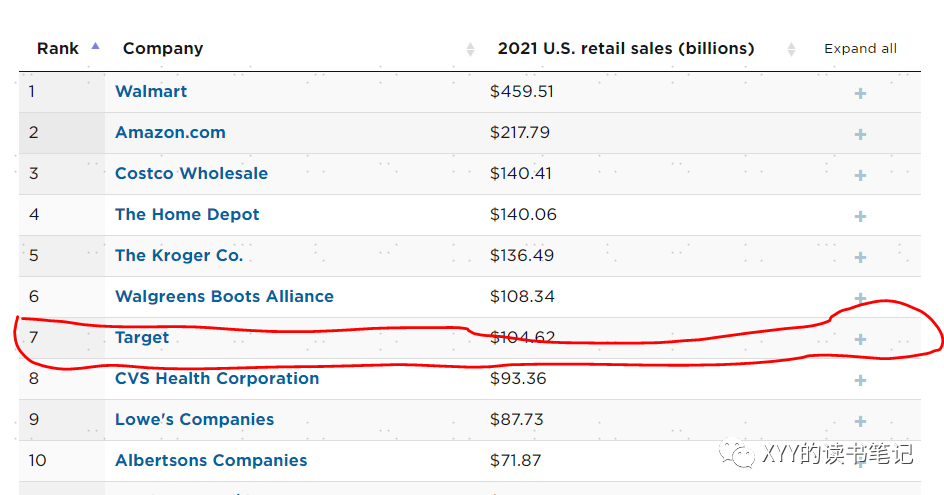Open the Costco Wholesale link
This screenshot has height=495, width=944.
coord(191,173)
